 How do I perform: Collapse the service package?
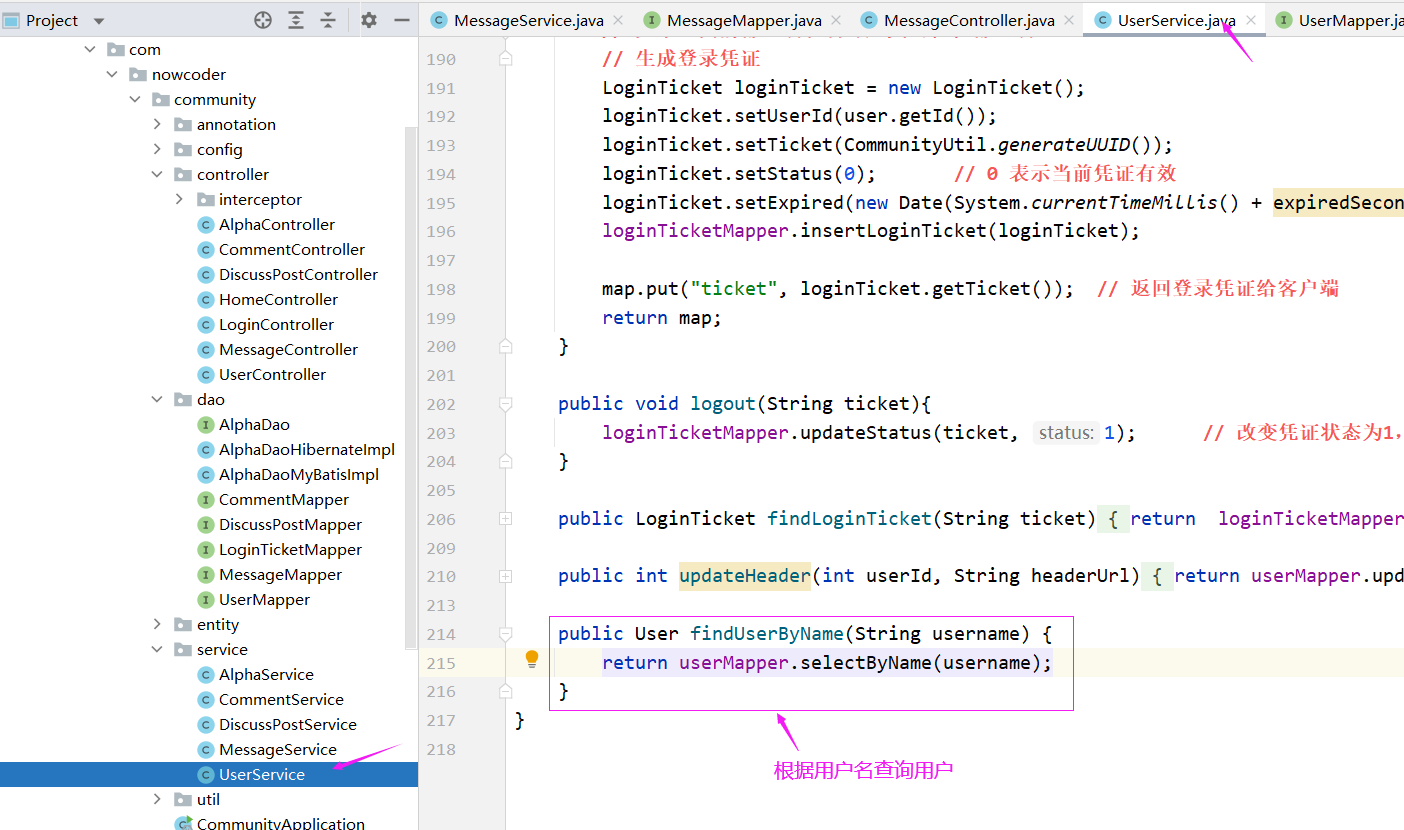[157, 649]
